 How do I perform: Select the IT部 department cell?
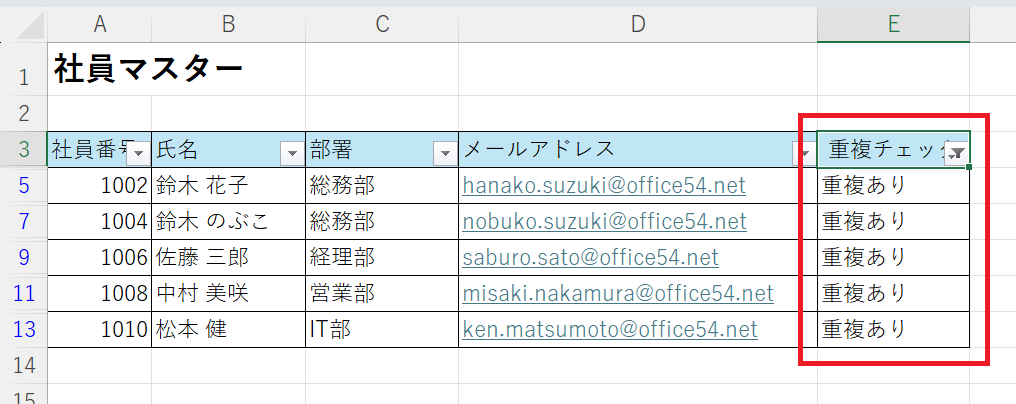point(382,329)
